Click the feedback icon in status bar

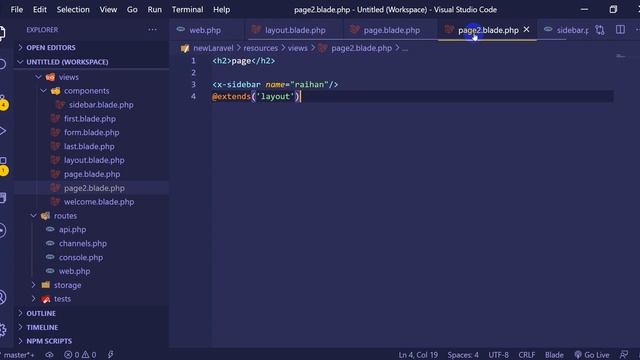point(624,355)
